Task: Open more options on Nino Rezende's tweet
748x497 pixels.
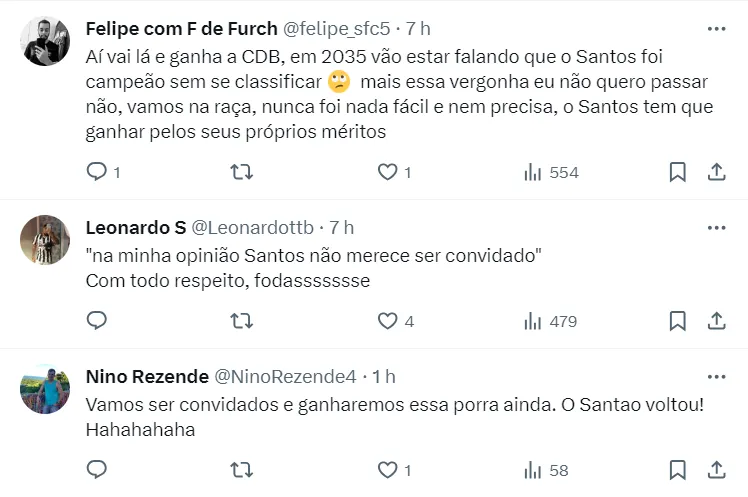Action: coord(716,376)
